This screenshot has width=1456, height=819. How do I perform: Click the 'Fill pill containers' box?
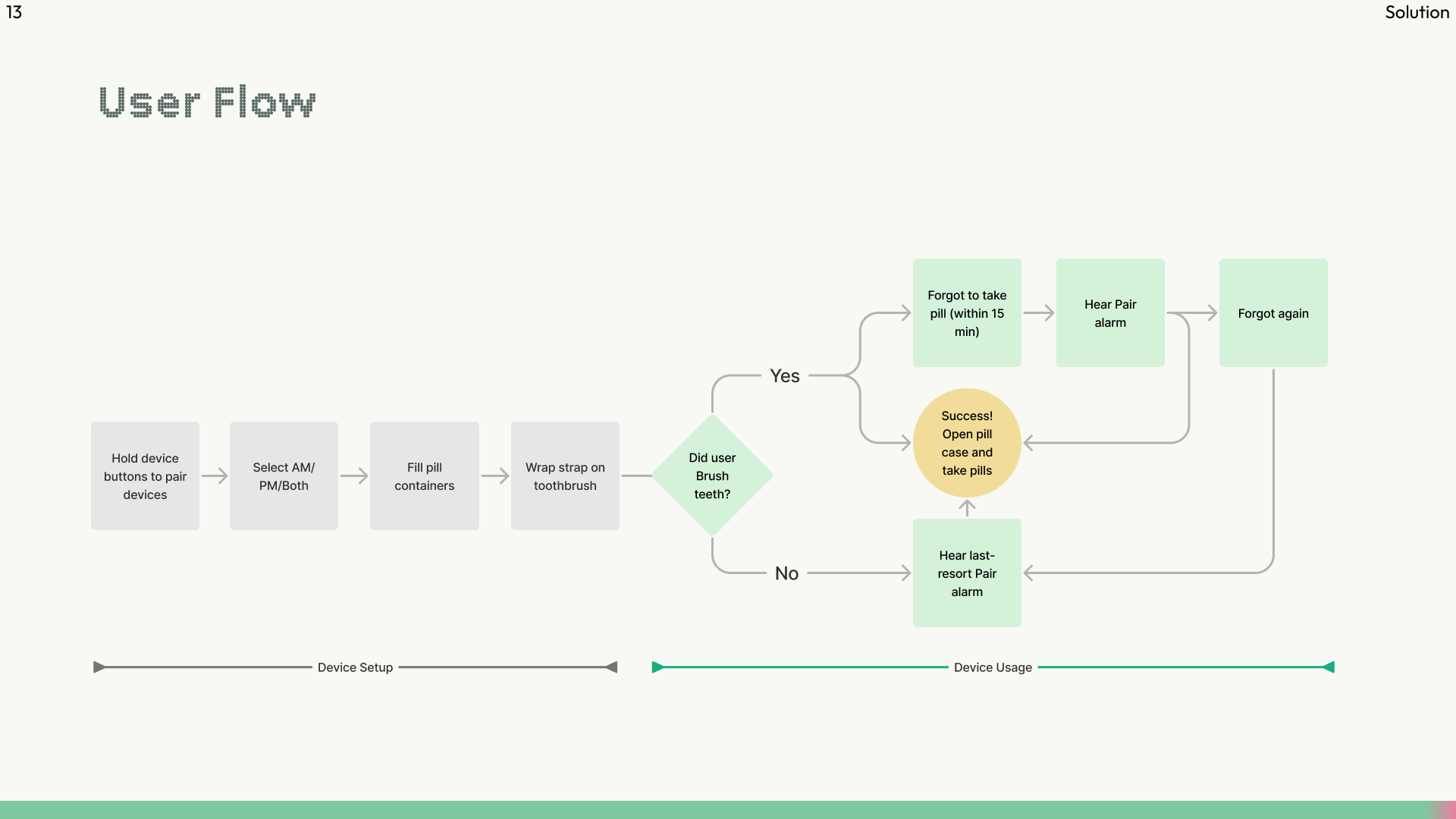pyautogui.click(x=424, y=476)
